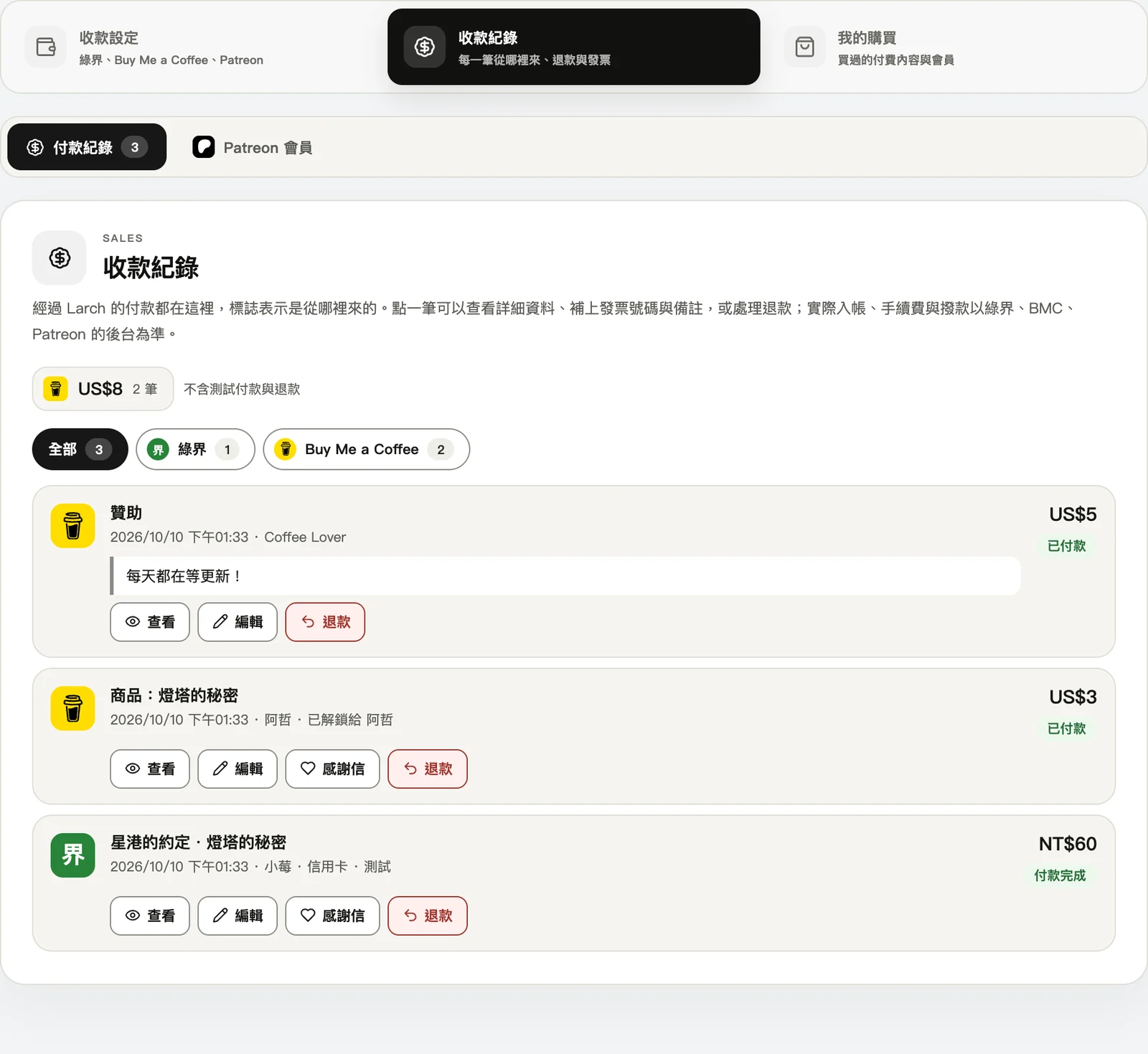Click the 付款完成 status label

point(1060,875)
